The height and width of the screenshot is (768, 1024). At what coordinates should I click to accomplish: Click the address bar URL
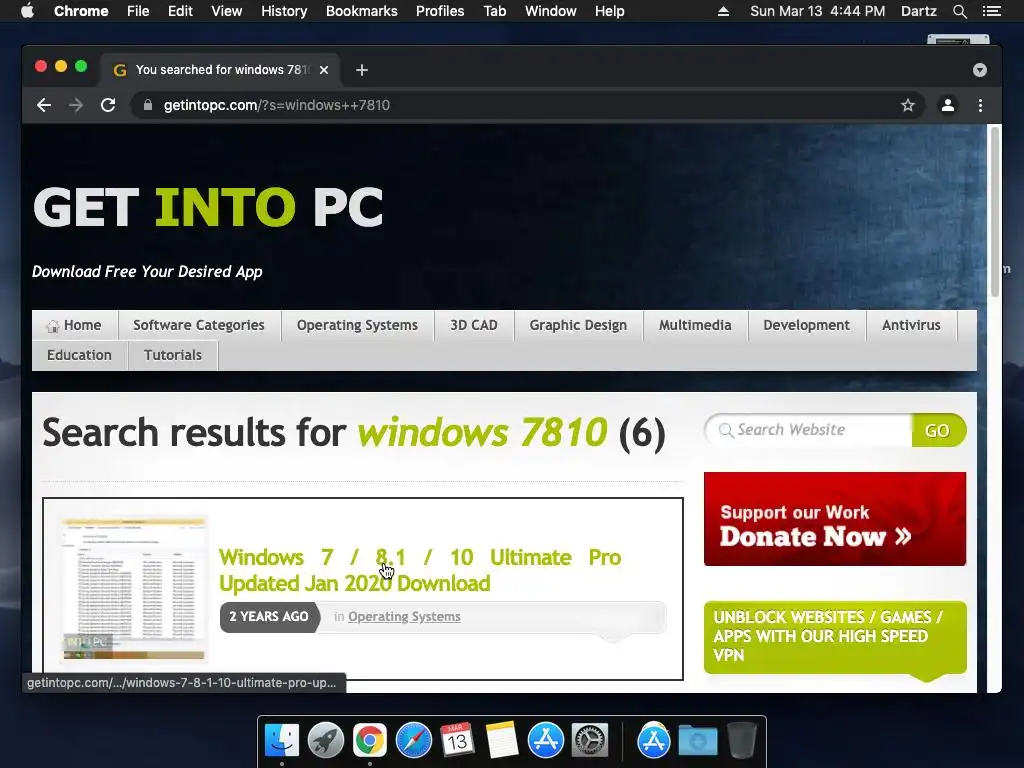[277, 105]
